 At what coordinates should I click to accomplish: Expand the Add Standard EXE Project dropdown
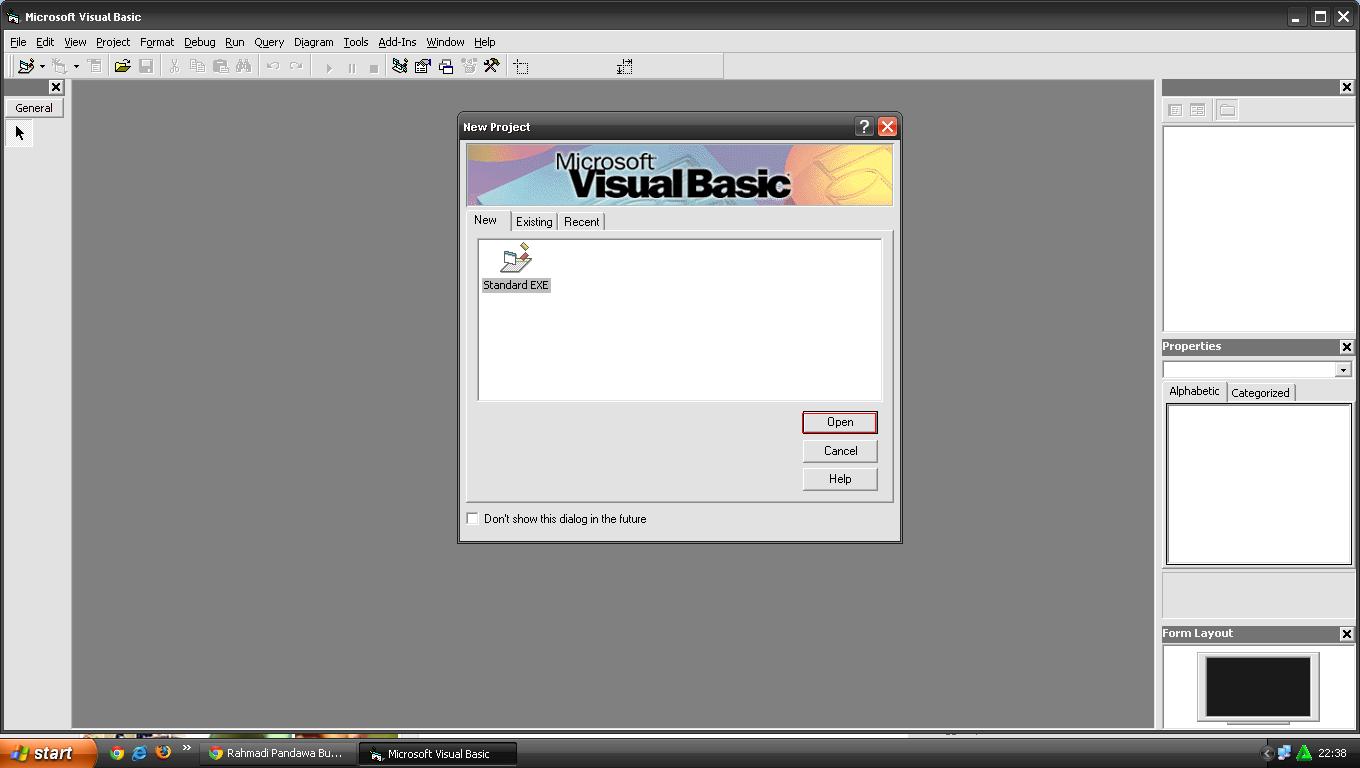coord(42,66)
